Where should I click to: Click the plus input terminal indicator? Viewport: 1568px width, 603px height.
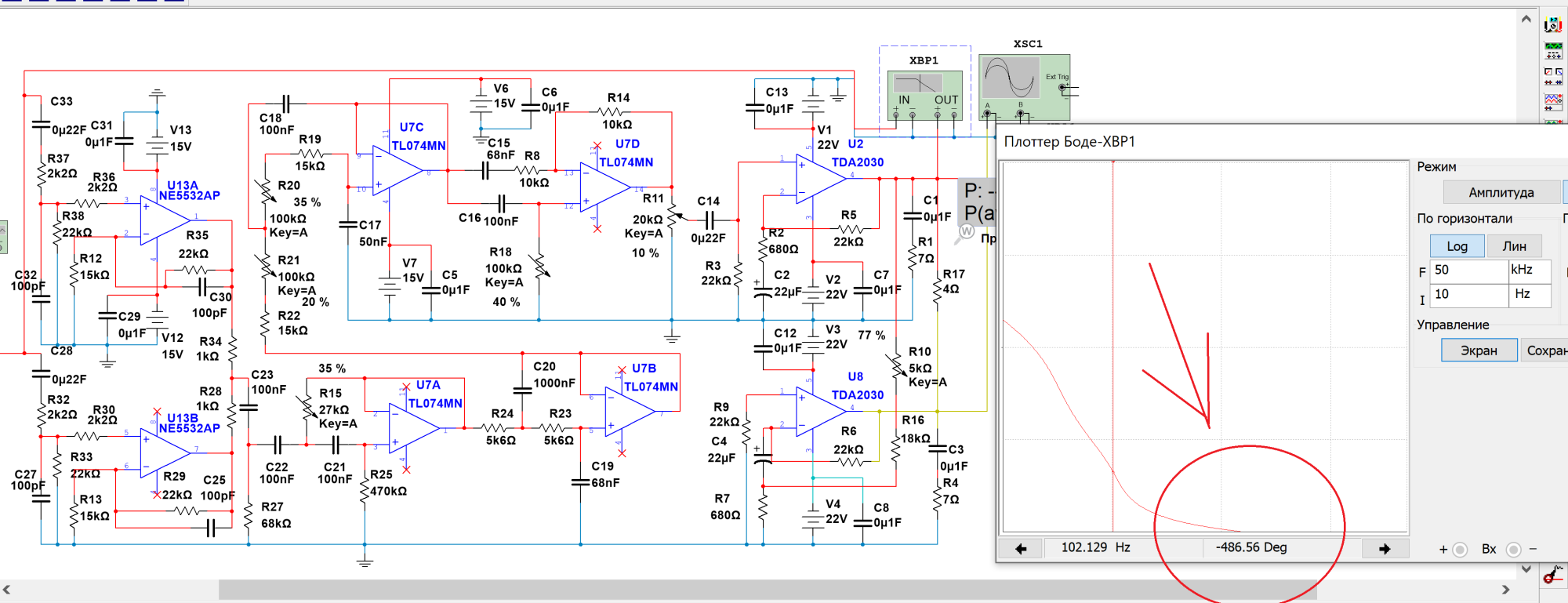coord(1460,550)
